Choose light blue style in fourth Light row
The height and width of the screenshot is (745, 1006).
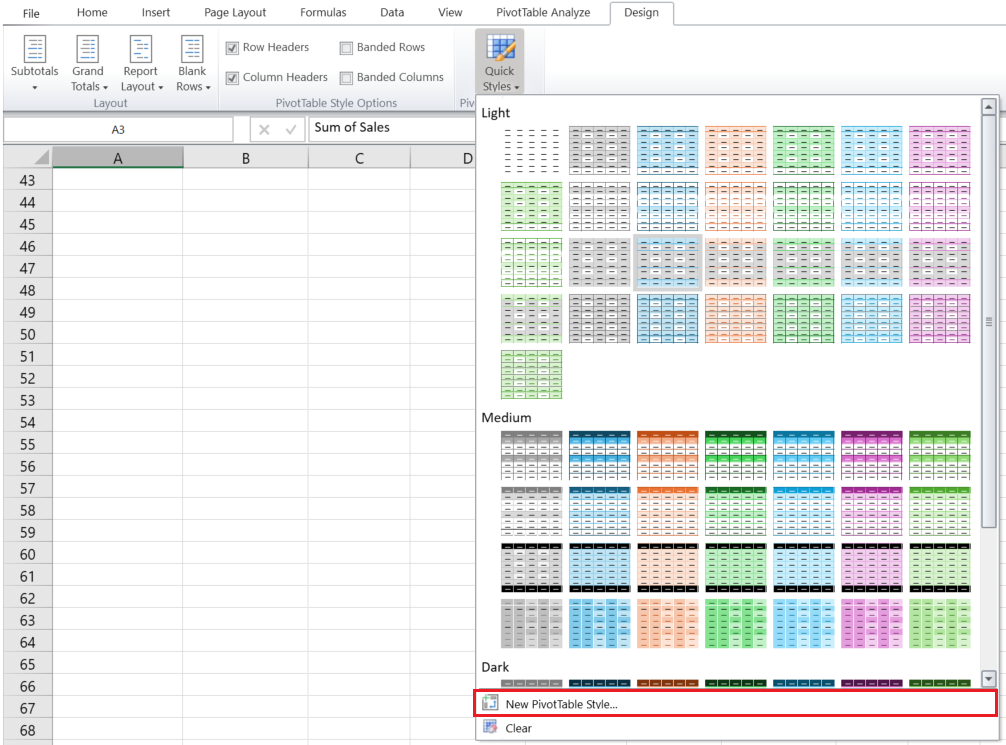pos(871,319)
